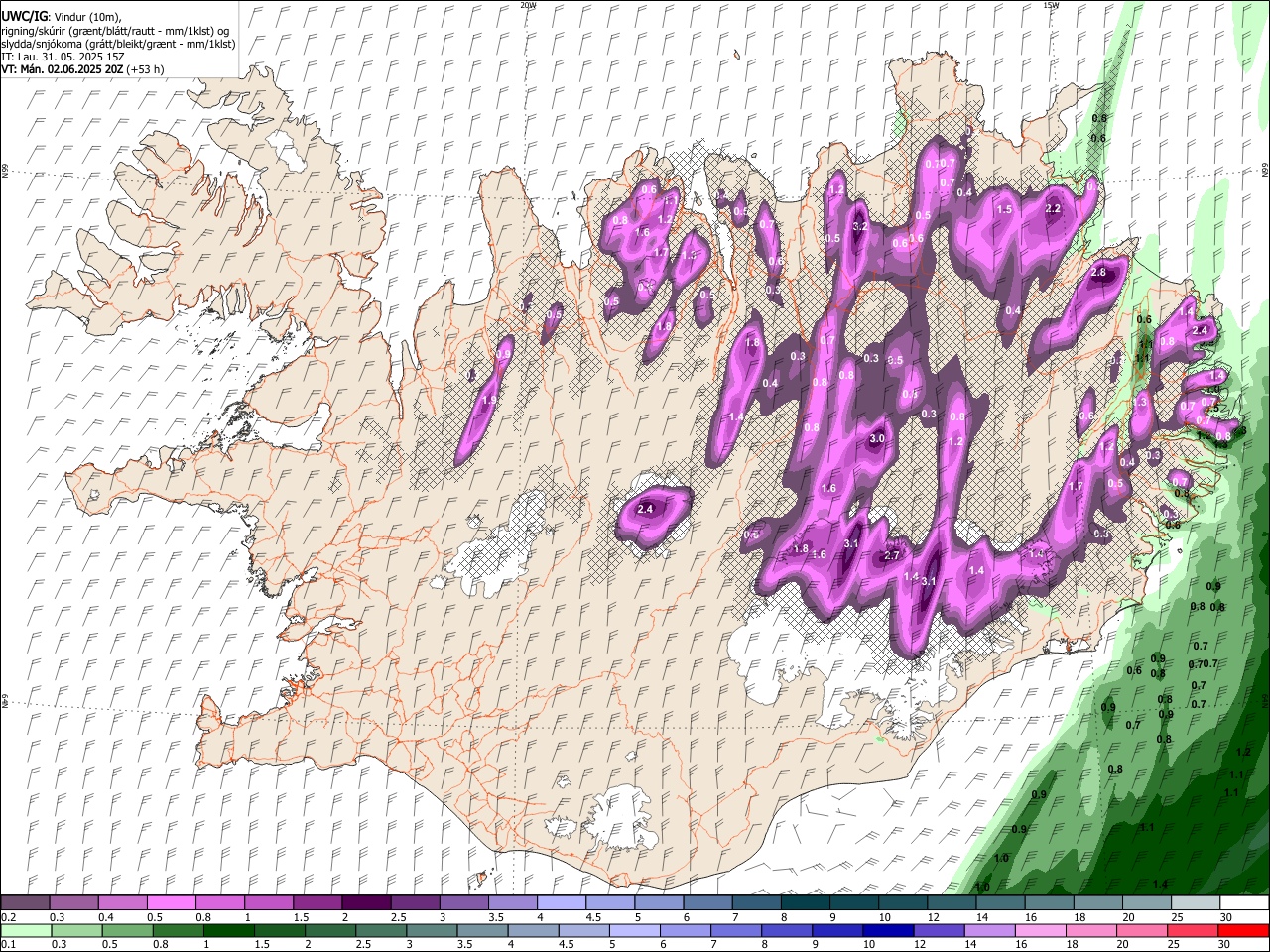Select the palest green rain-scale swatch at 0.1
Viewport: 1270px width, 952px height.
coord(26,930)
